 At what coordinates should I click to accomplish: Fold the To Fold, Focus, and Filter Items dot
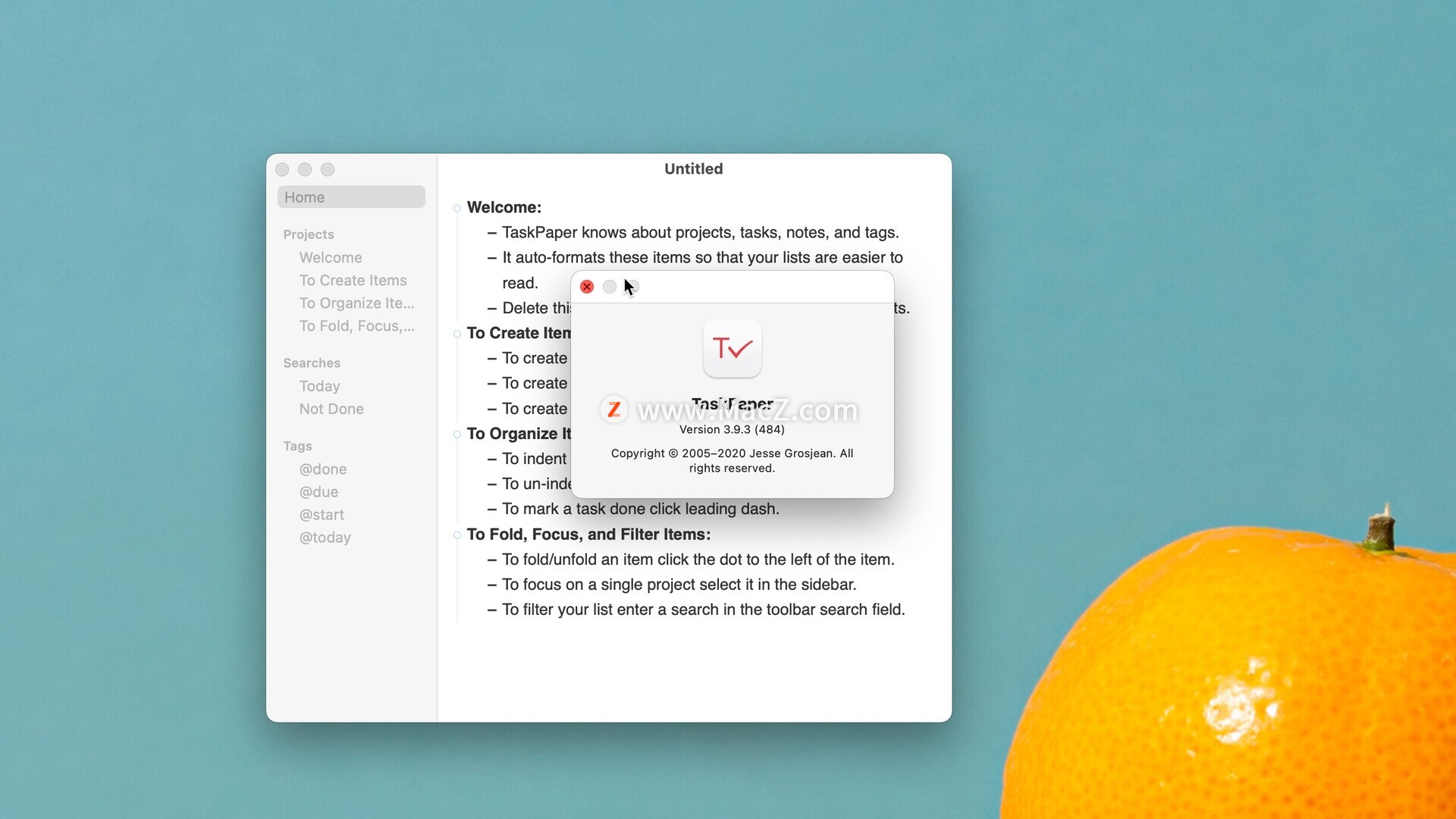457,535
